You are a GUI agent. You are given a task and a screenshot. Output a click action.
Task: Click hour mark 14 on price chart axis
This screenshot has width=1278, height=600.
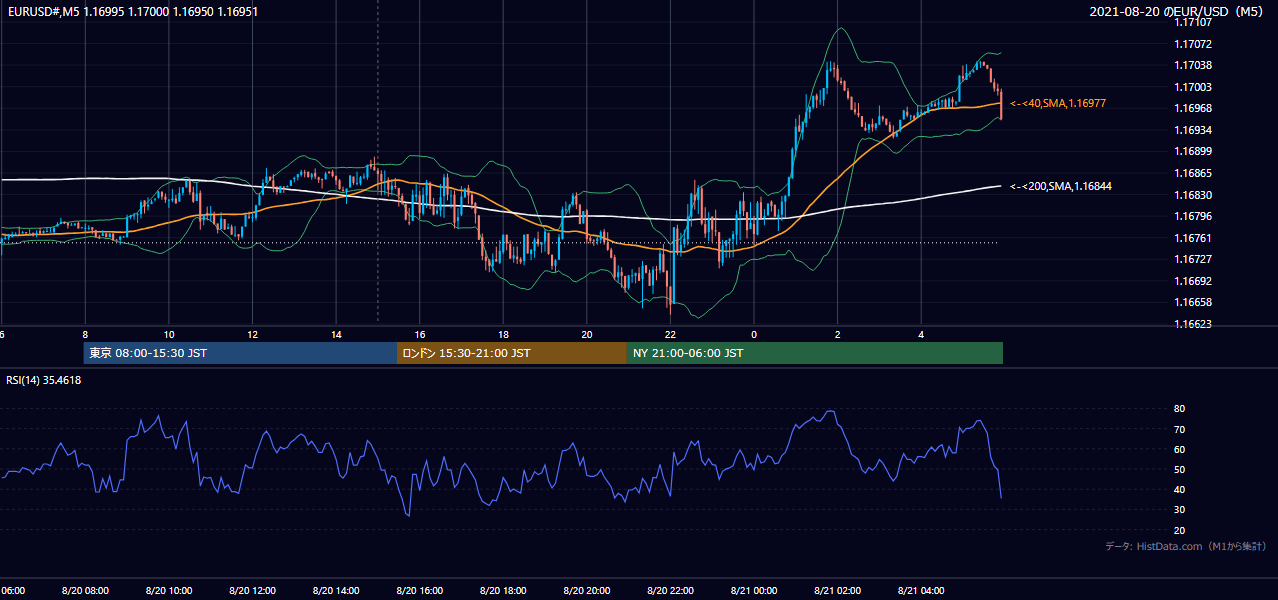click(x=336, y=335)
